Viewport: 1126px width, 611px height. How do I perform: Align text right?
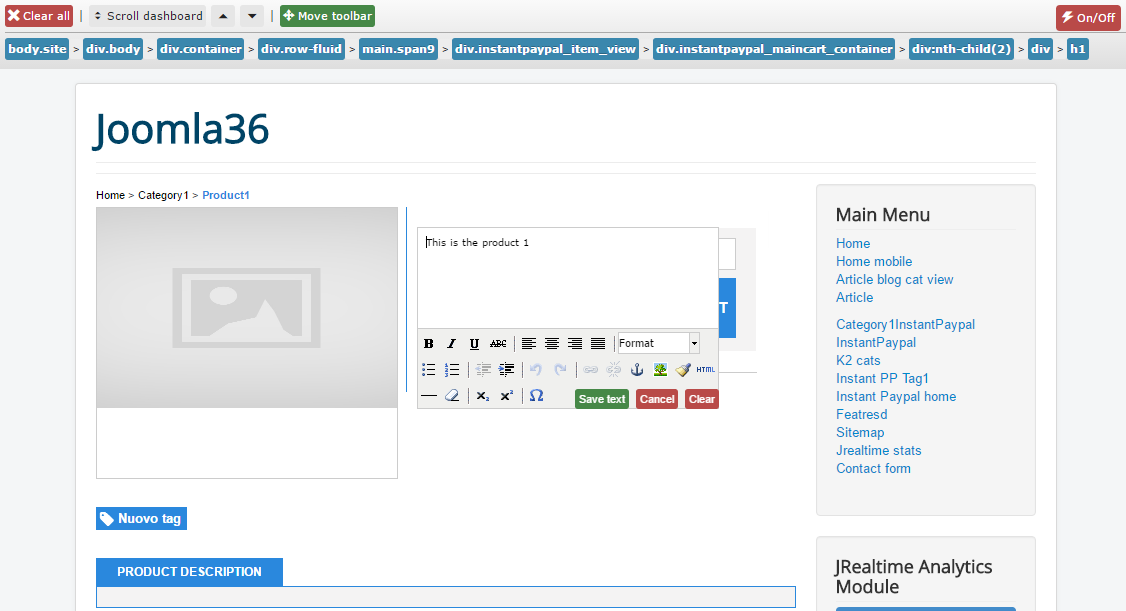click(x=574, y=344)
